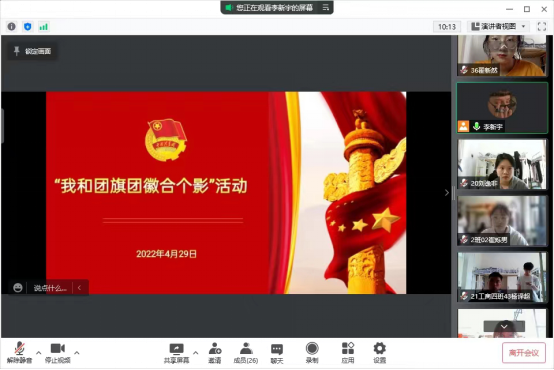Click the 说点什么 chat input box
The image size is (554, 370).
coord(50,288)
